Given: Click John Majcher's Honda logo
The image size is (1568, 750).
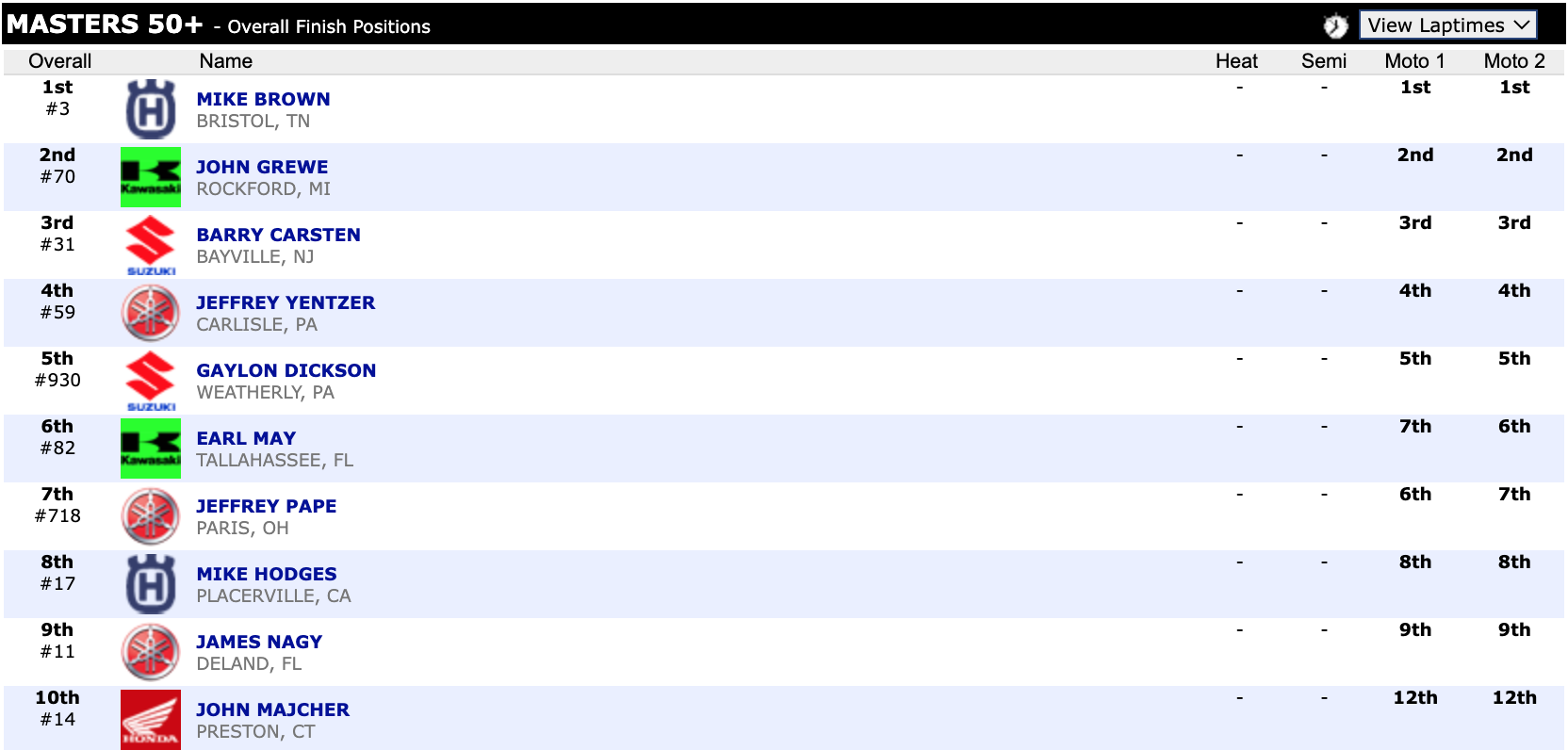Looking at the screenshot, I should (151, 720).
